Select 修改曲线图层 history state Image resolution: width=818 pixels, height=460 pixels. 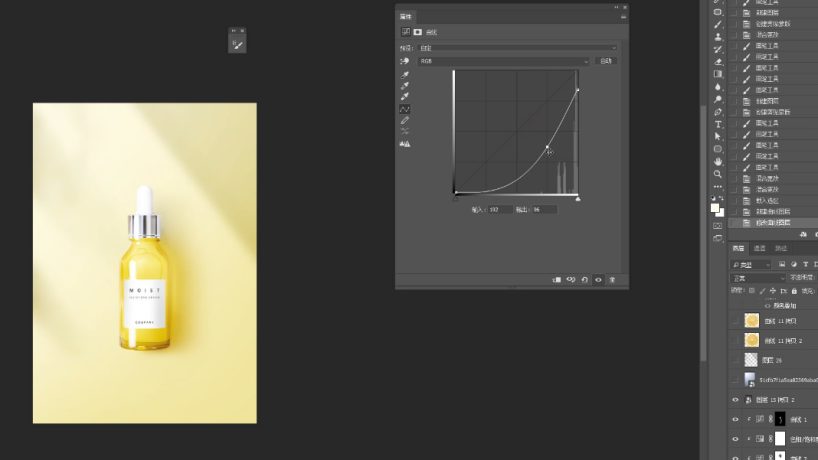coord(774,223)
